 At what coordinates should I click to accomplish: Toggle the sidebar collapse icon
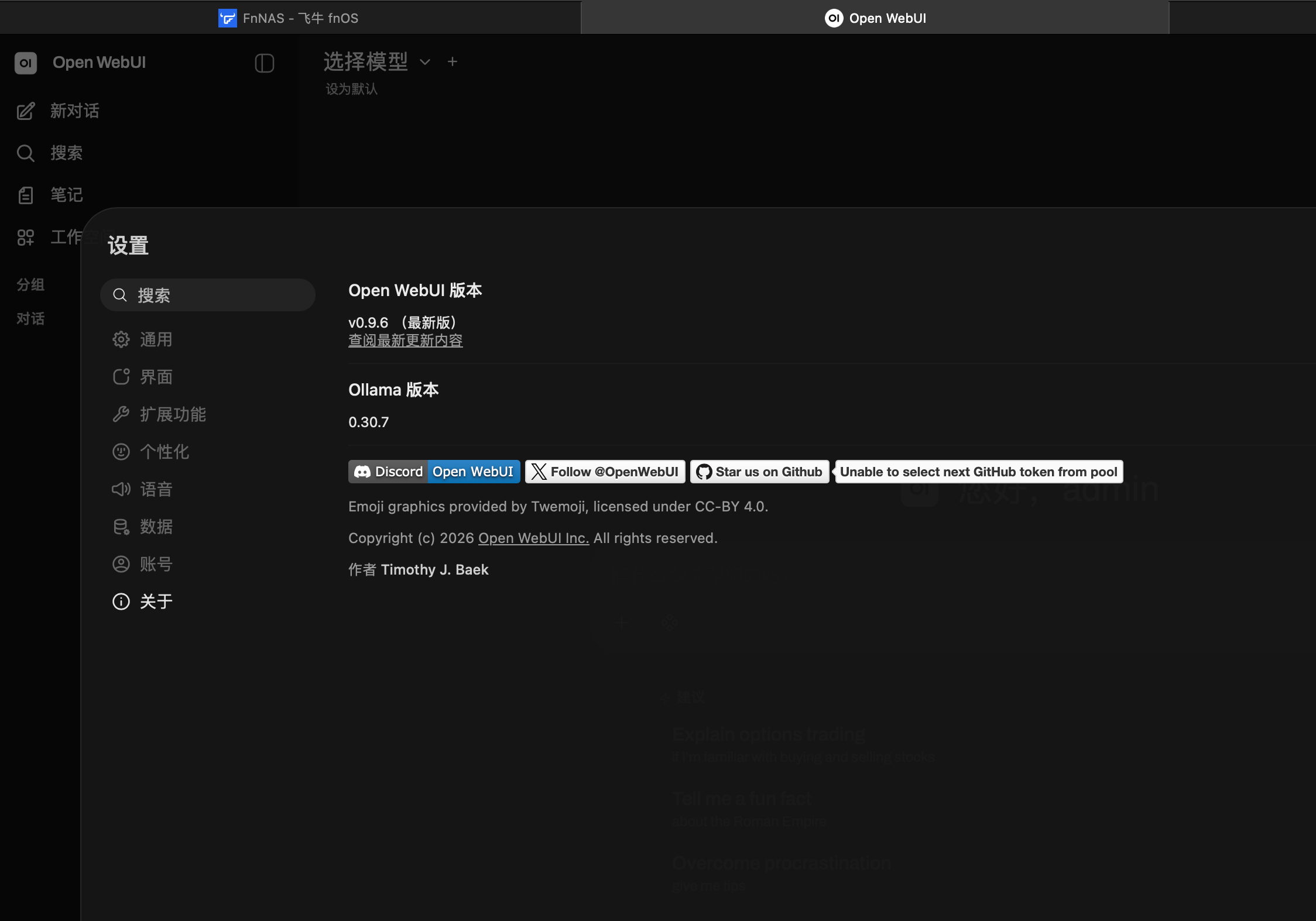tap(265, 63)
